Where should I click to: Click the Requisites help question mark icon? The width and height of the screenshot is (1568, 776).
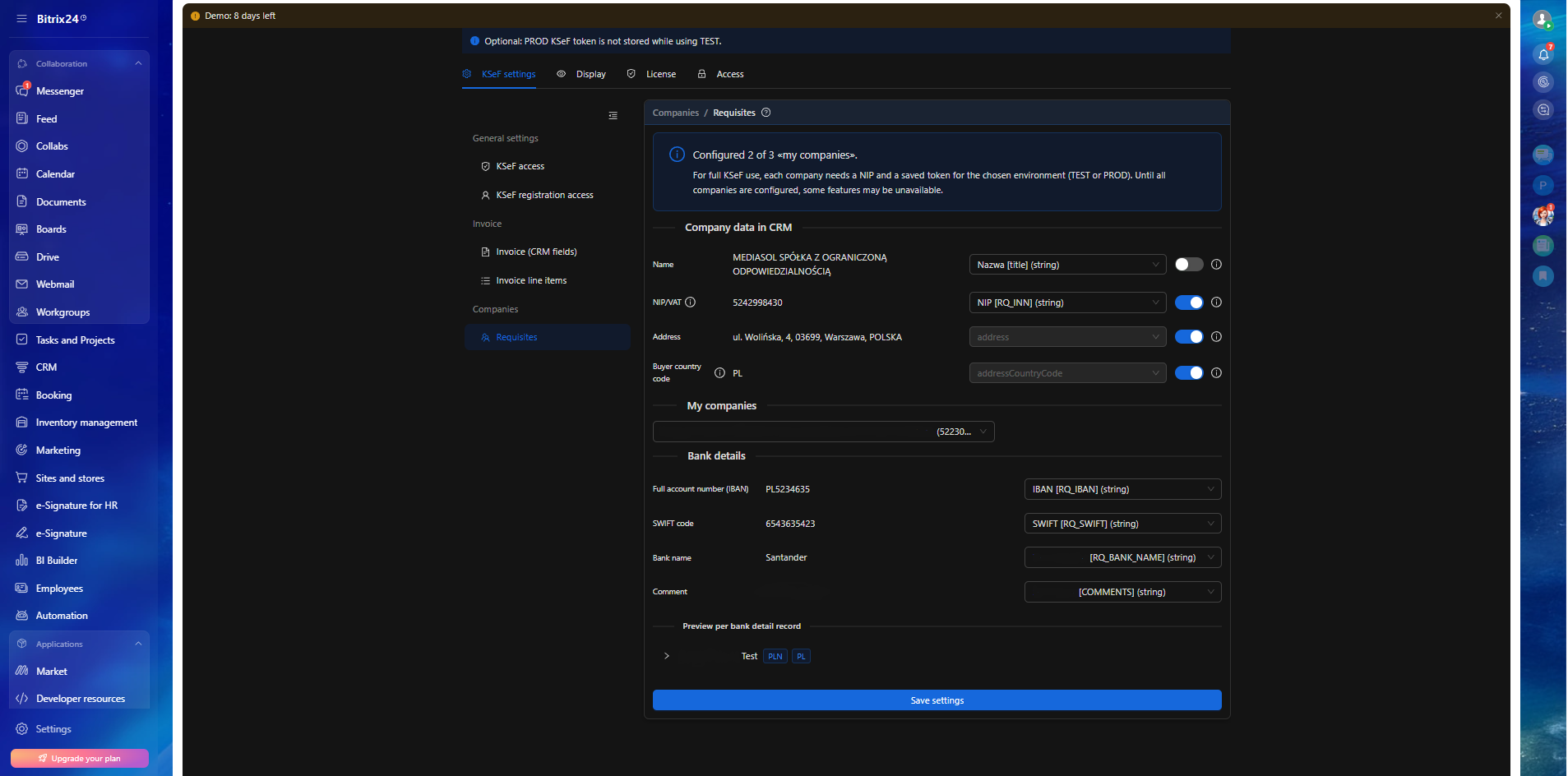click(x=765, y=113)
